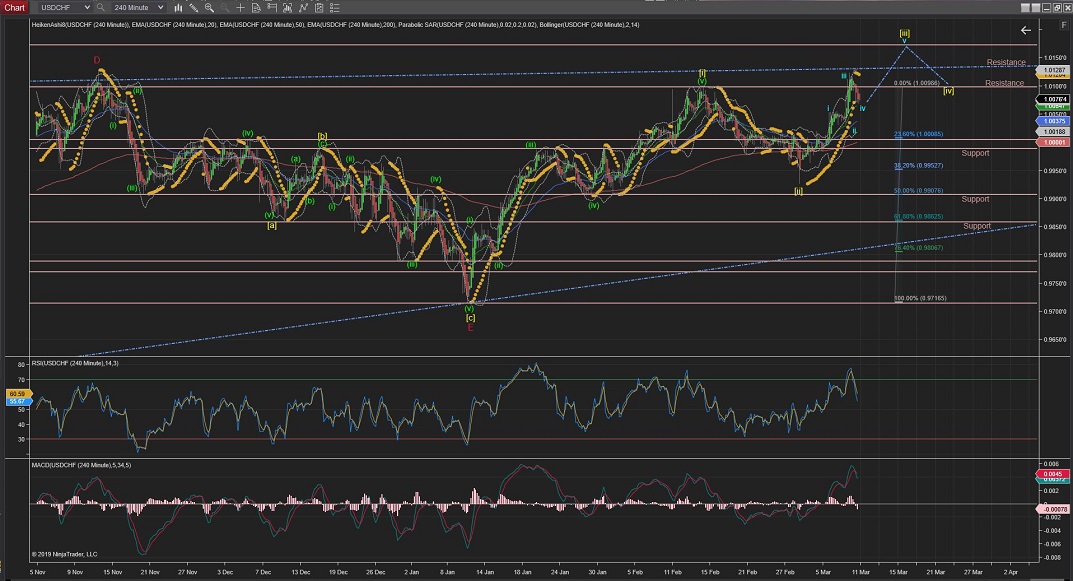Select black 1.00764 current price marker
Image resolution: width=1073 pixels, height=581 pixels.
(1052, 99)
